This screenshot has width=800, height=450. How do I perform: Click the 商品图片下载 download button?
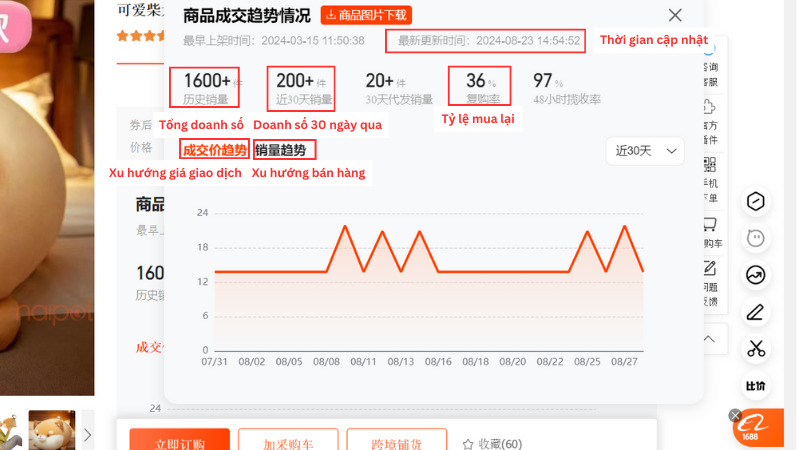(x=366, y=15)
